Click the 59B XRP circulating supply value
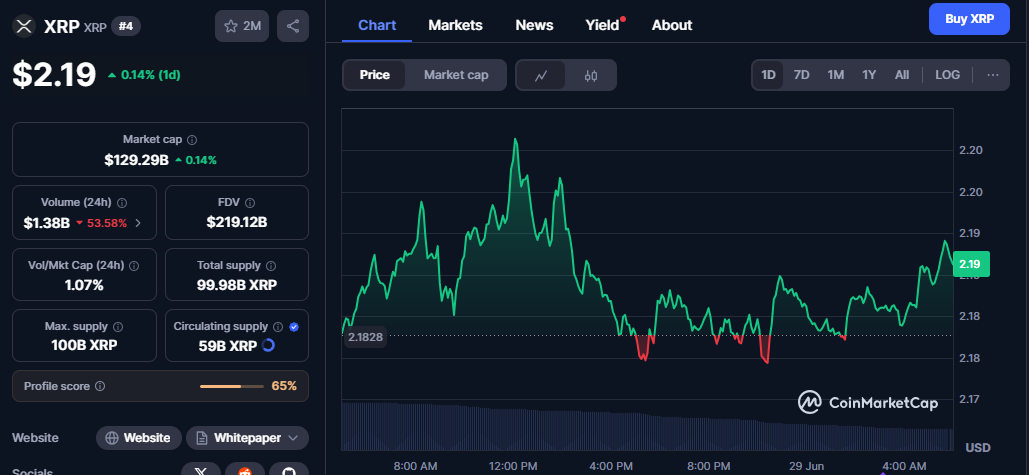The width and height of the screenshot is (1029, 475). tap(227, 344)
